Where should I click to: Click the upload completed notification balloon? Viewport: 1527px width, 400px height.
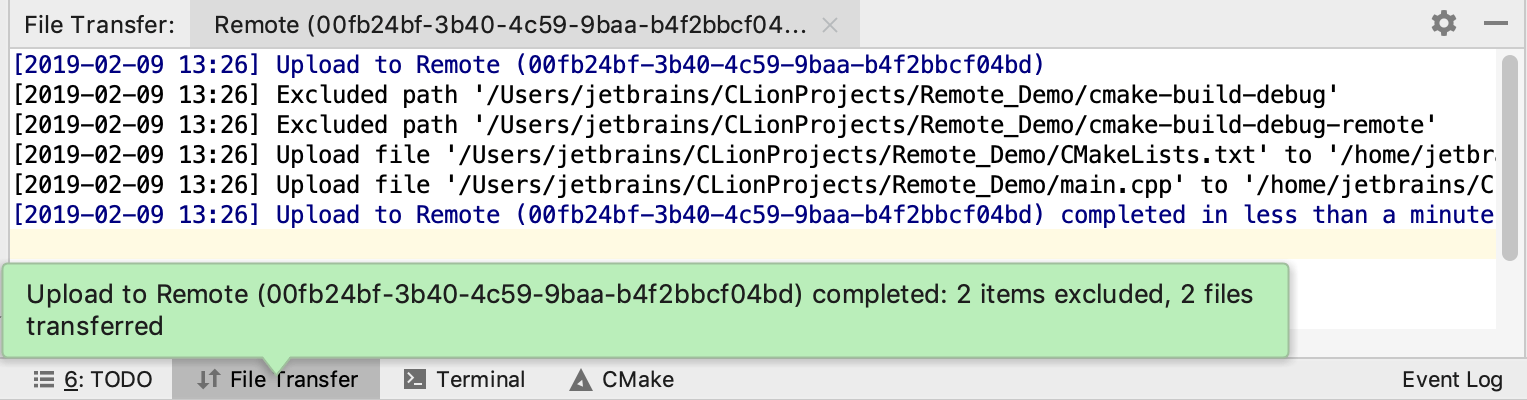(640, 310)
